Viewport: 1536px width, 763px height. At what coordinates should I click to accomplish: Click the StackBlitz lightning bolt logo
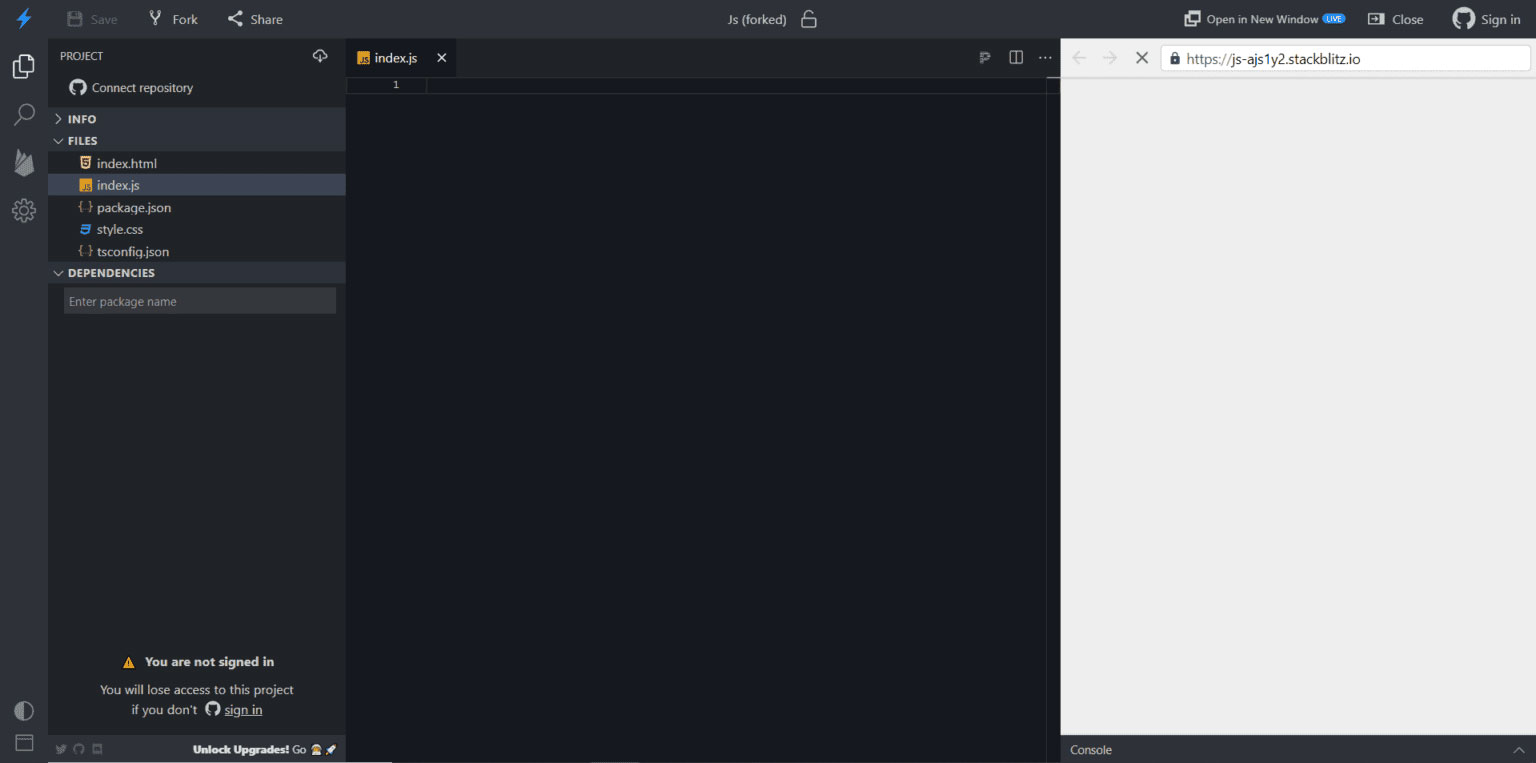tap(24, 18)
